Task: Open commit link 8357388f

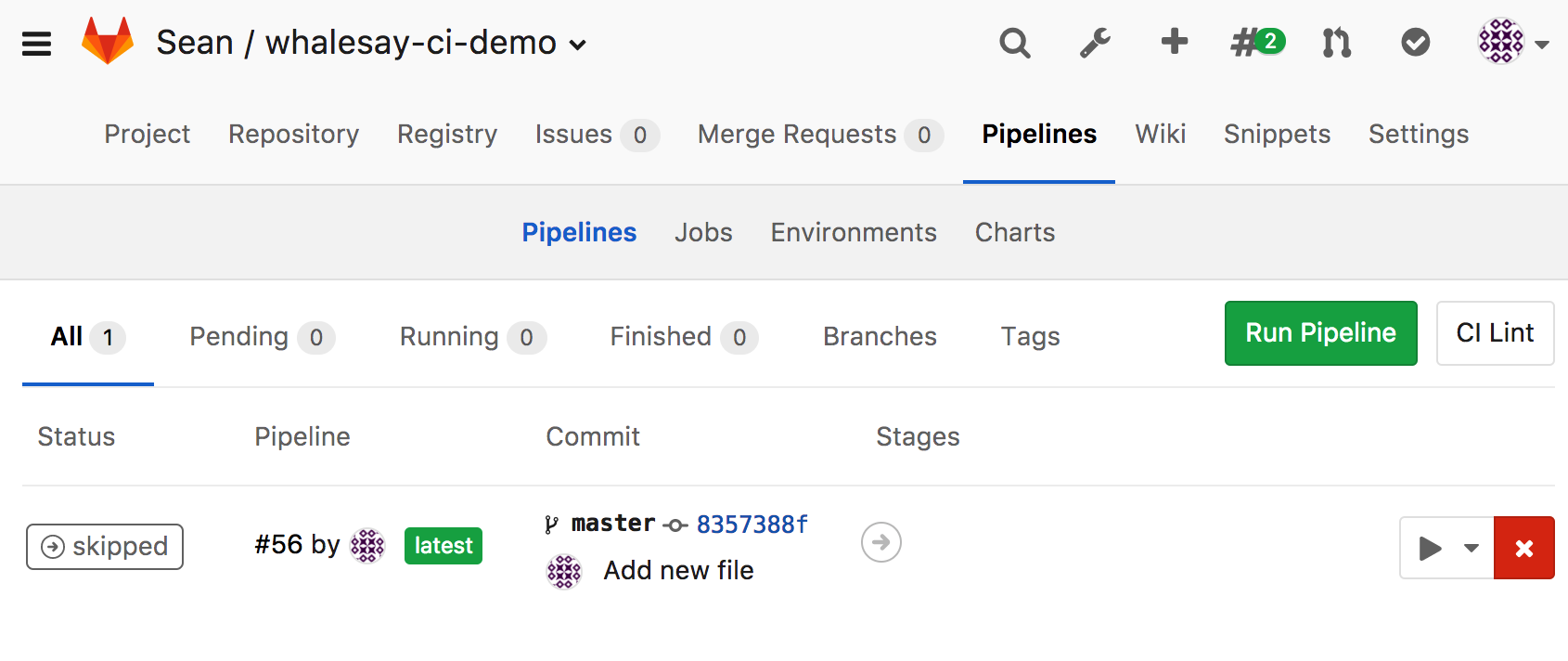Action: [x=752, y=525]
